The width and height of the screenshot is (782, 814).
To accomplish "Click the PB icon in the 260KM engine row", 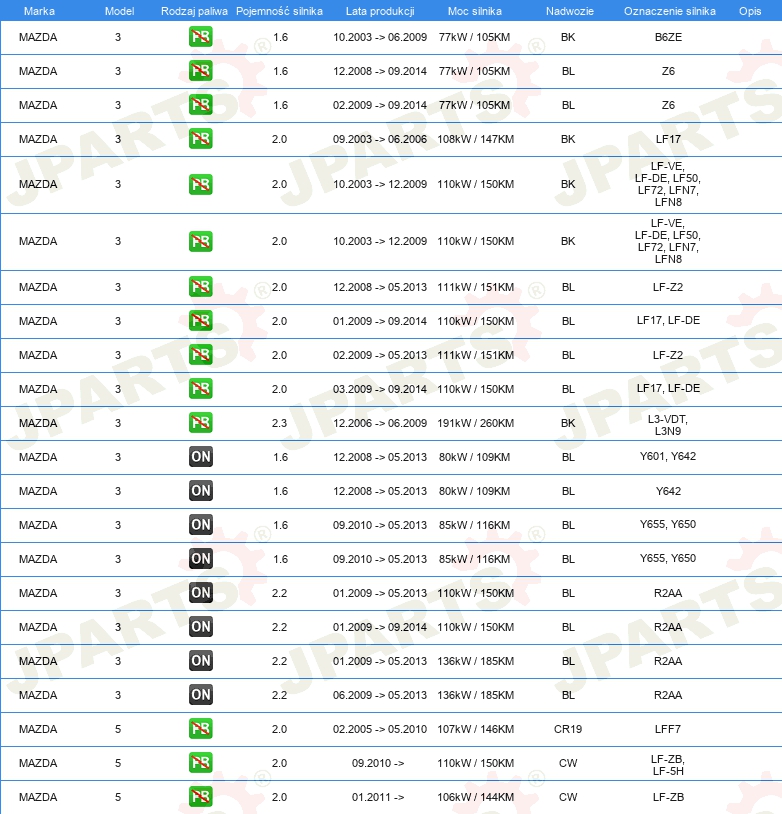I will (x=200, y=423).
